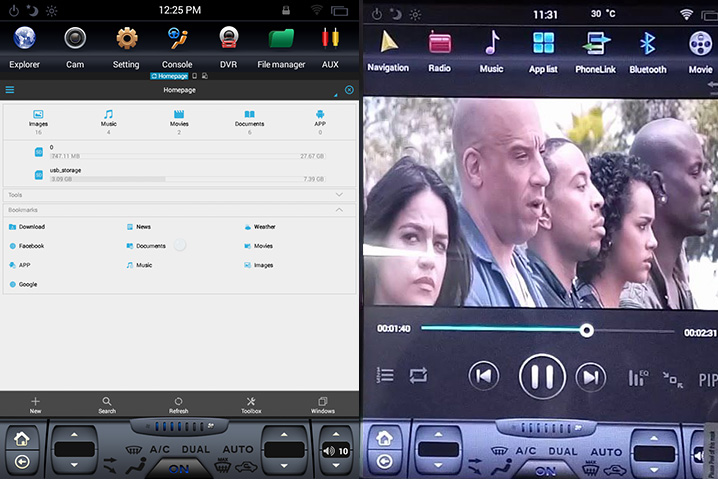Open the internal storage 0 entry

click(180, 152)
